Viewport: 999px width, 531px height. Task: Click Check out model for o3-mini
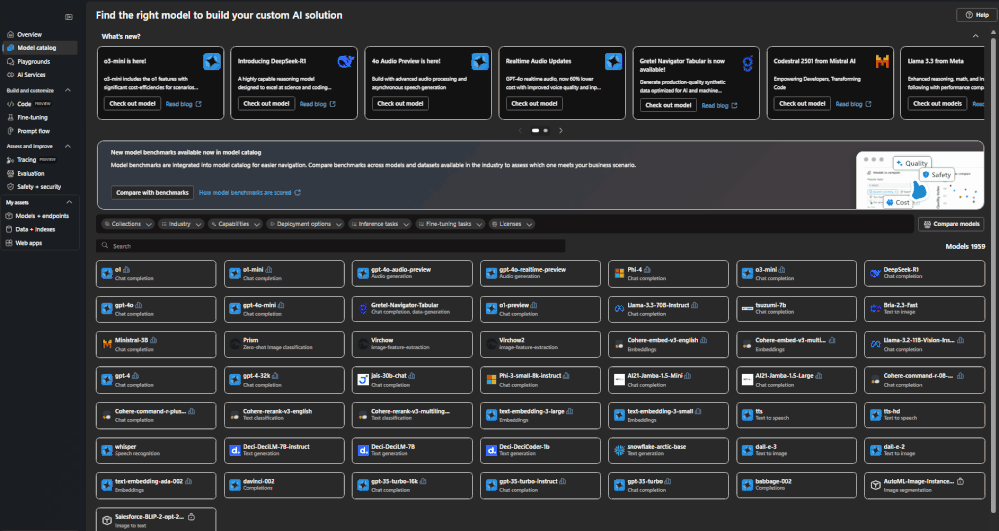pos(132,103)
